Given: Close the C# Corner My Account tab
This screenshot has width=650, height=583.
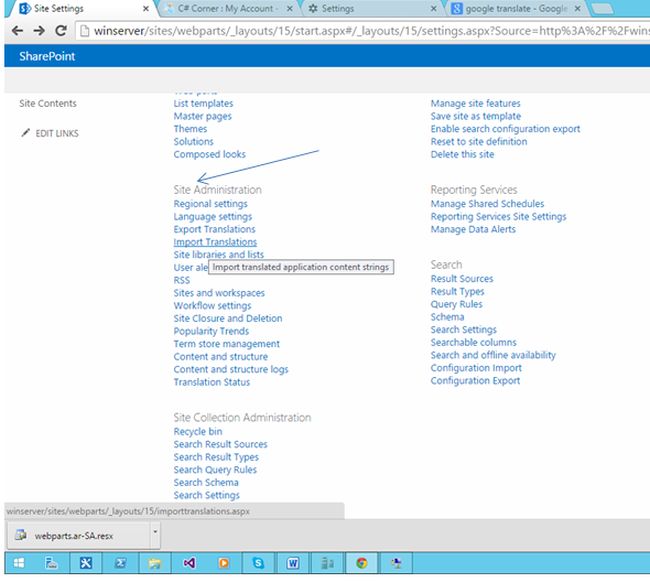Looking at the screenshot, I should [290, 8].
